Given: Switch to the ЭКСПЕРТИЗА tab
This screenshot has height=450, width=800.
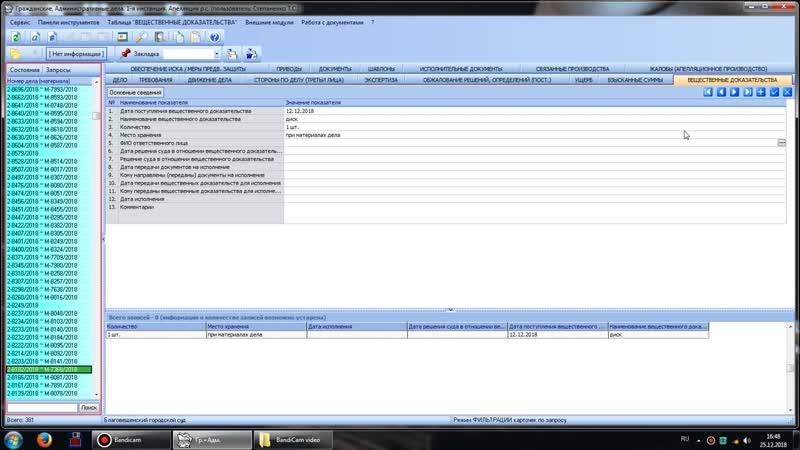Looking at the screenshot, I should coord(380,79).
